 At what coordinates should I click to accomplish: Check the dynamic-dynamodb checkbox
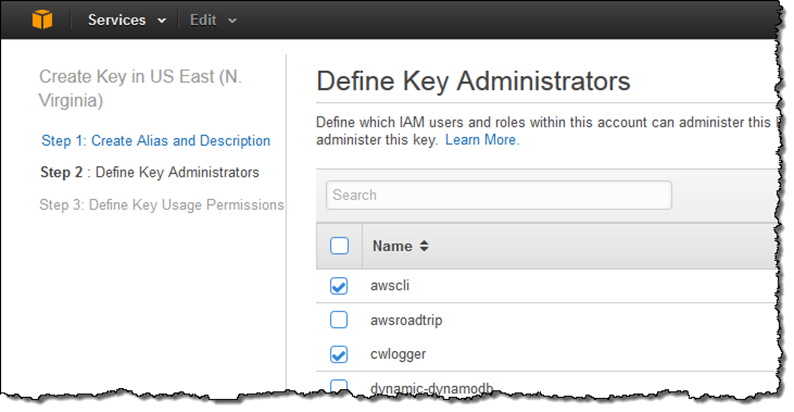pos(339,386)
